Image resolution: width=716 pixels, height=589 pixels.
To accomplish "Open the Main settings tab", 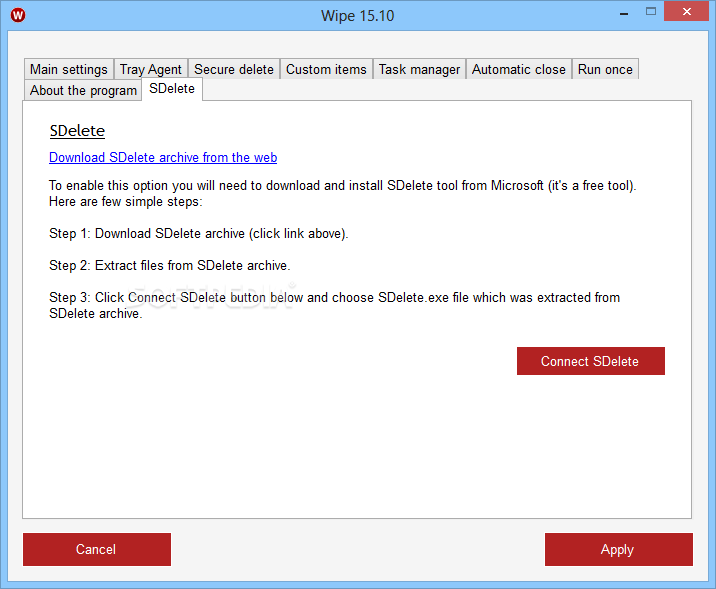I will pos(68,69).
